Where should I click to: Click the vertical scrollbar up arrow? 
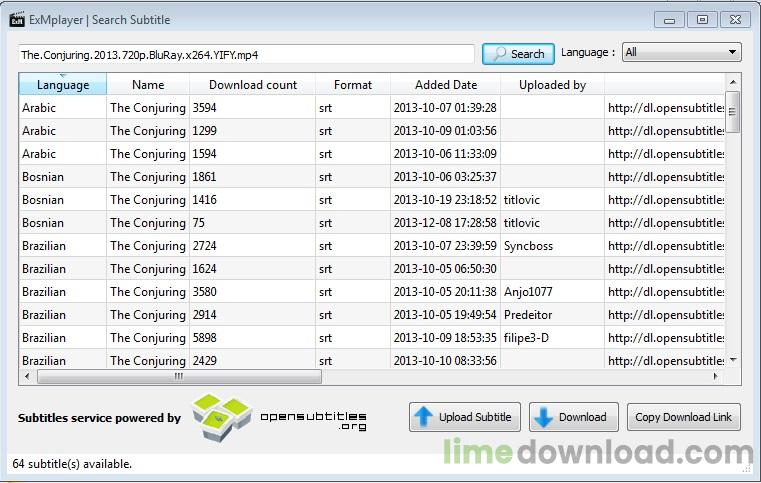pos(733,82)
